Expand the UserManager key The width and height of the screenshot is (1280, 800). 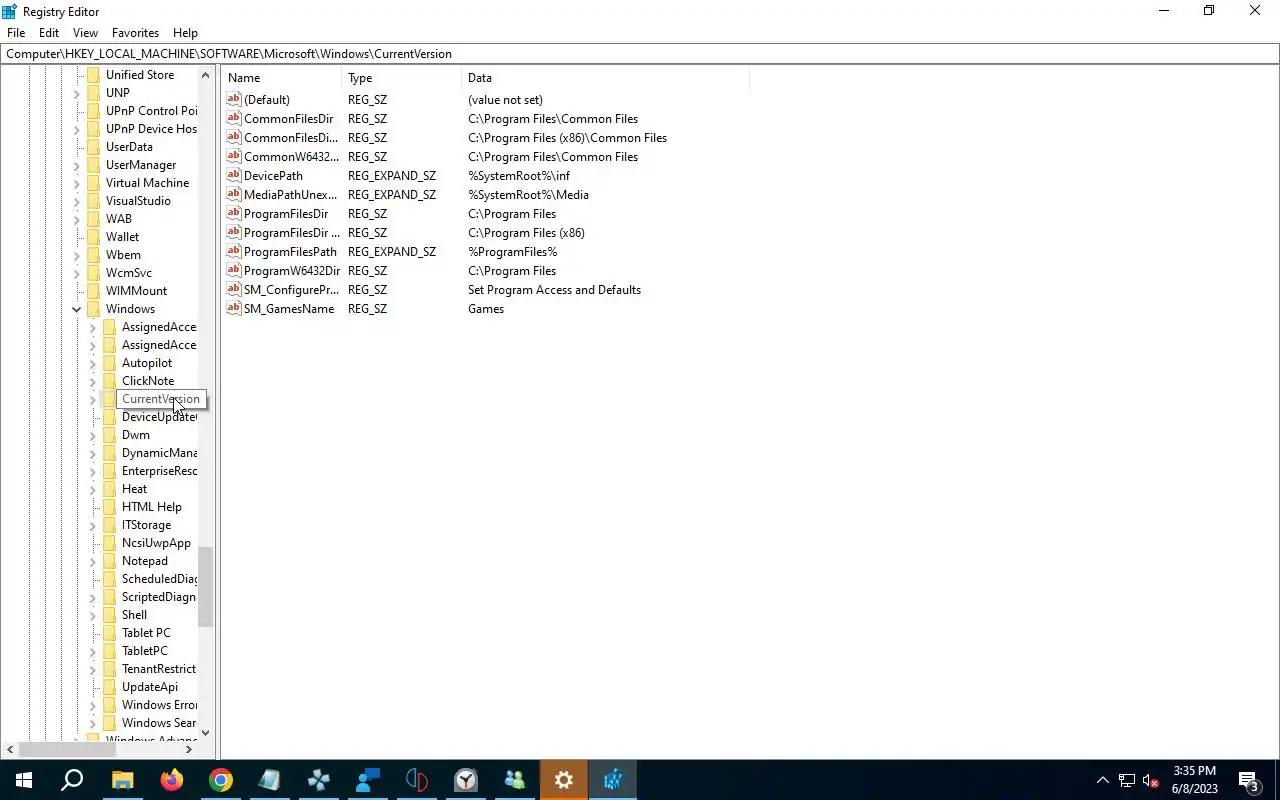click(77, 165)
